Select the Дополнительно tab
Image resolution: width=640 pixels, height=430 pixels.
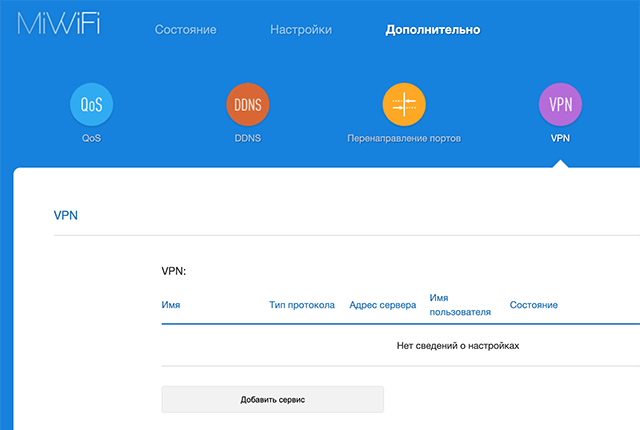click(x=433, y=30)
